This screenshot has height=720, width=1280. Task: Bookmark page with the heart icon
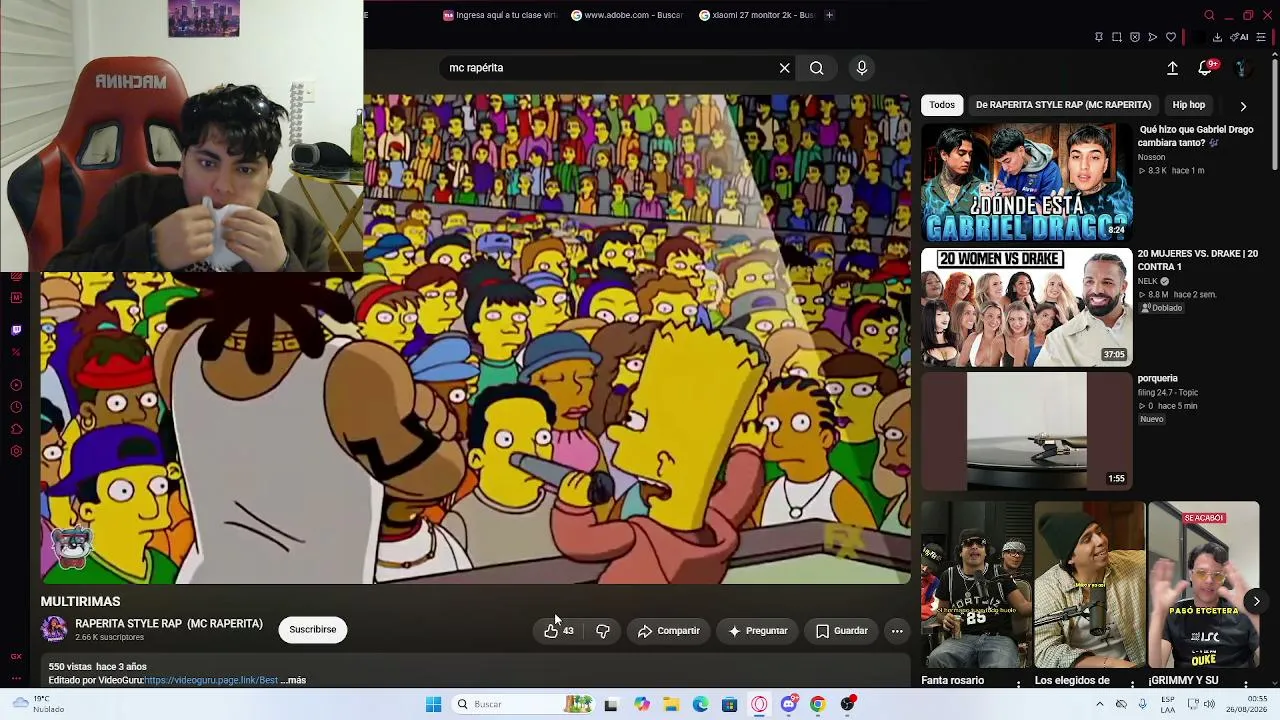[x=1171, y=37]
